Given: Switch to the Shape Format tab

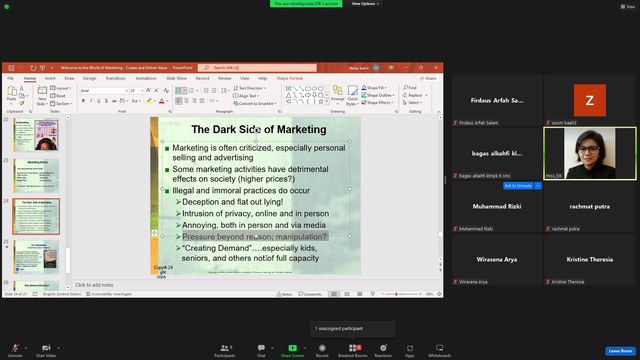Looking at the screenshot, I should click(289, 78).
